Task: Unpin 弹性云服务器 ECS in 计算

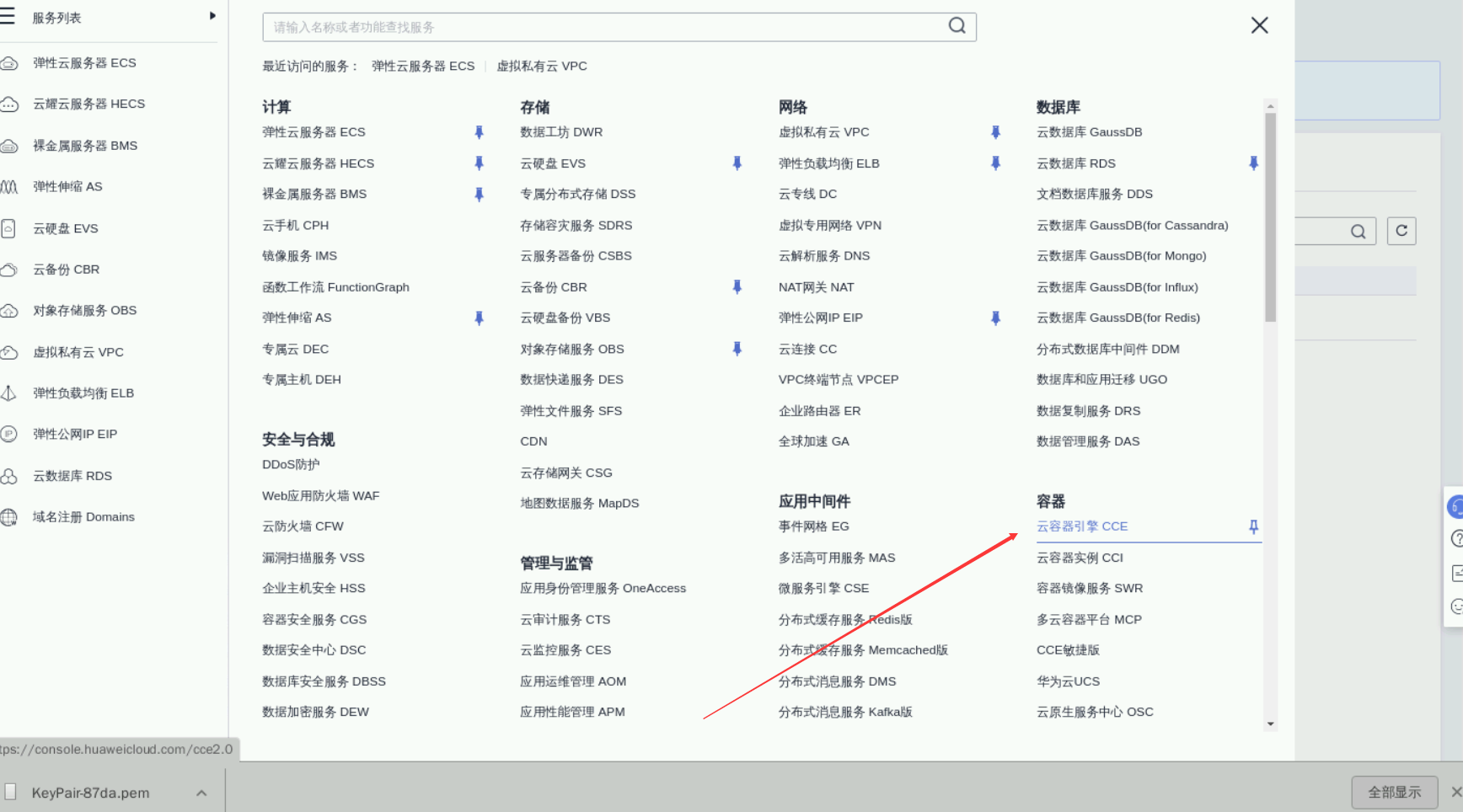Action: click(x=479, y=132)
